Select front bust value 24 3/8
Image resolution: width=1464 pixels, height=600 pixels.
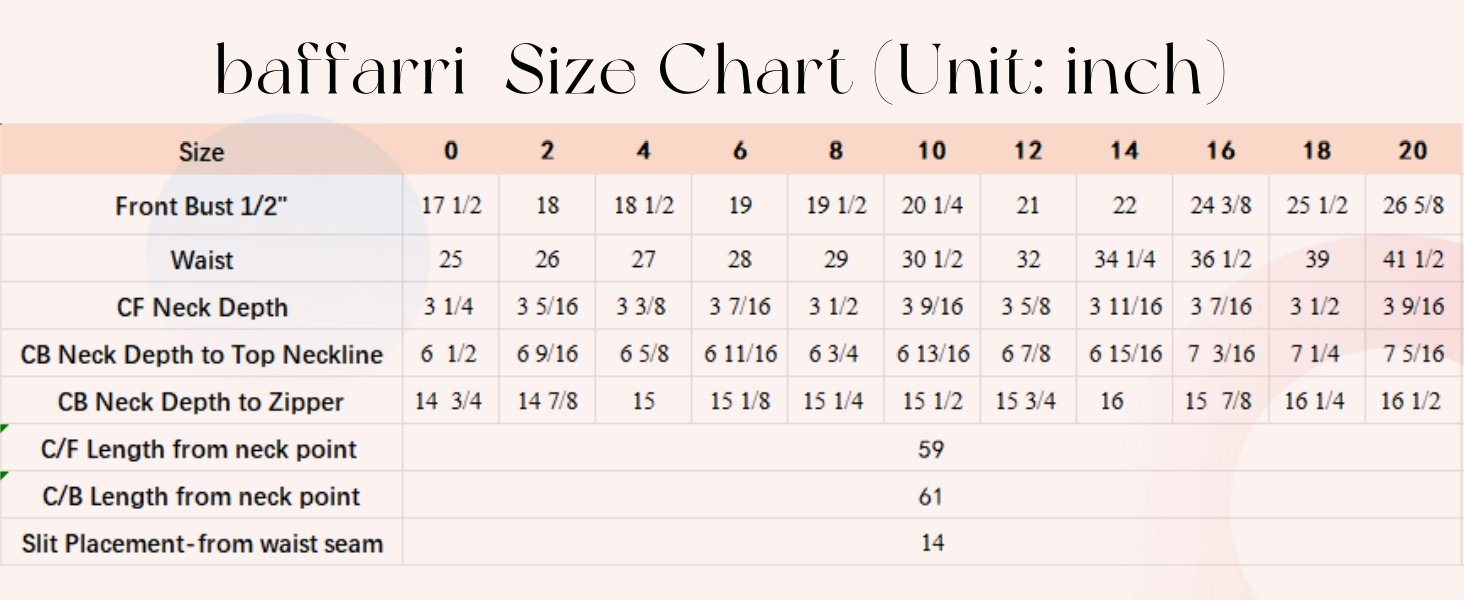coord(1220,206)
